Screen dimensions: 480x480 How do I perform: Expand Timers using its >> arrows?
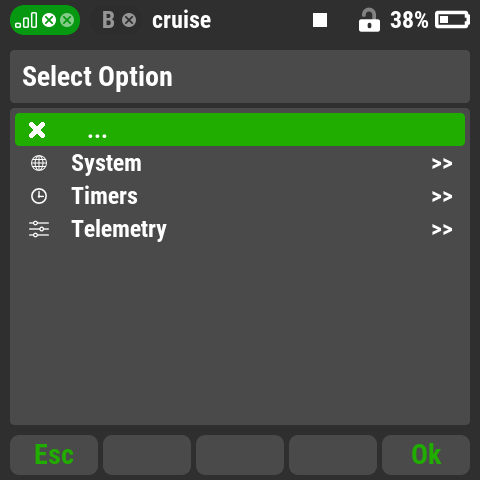pyautogui.click(x=442, y=196)
